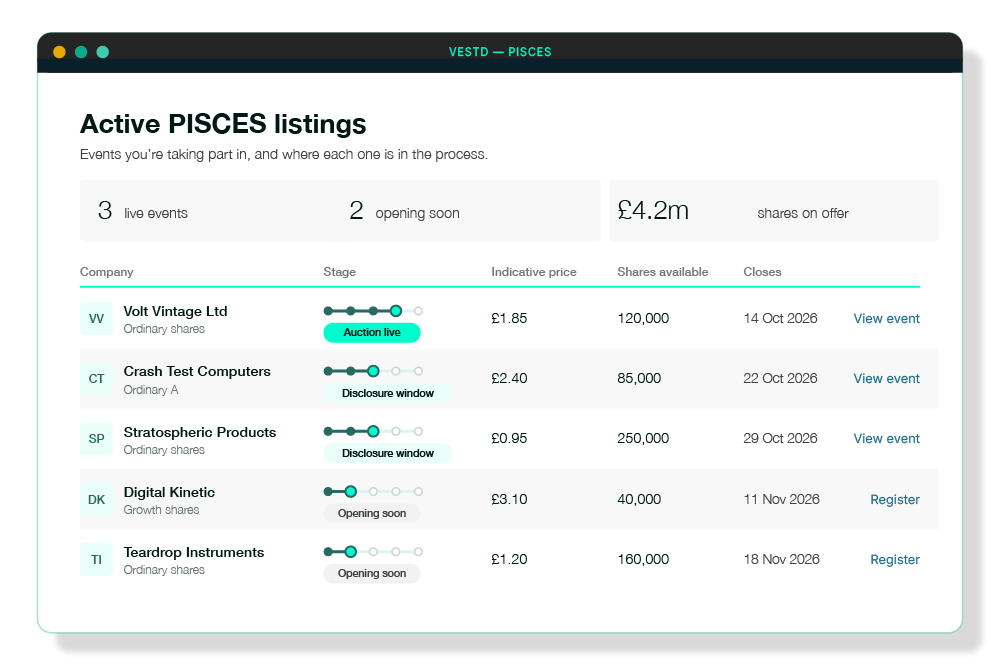The width and height of the screenshot is (1000, 666).
Task: Click Opening soon badge for Digital Kinetic
Action: coord(372,513)
